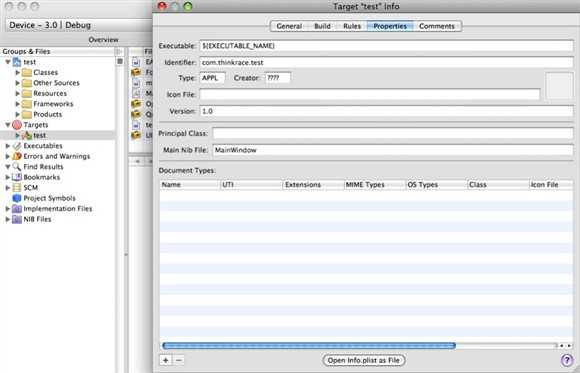
Task: Select Project Symbols in sidebar
Action: (x=50, y=198)
